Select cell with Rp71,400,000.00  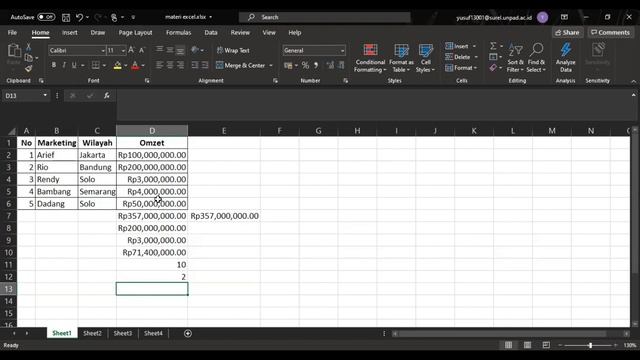(x=152, y=253)
